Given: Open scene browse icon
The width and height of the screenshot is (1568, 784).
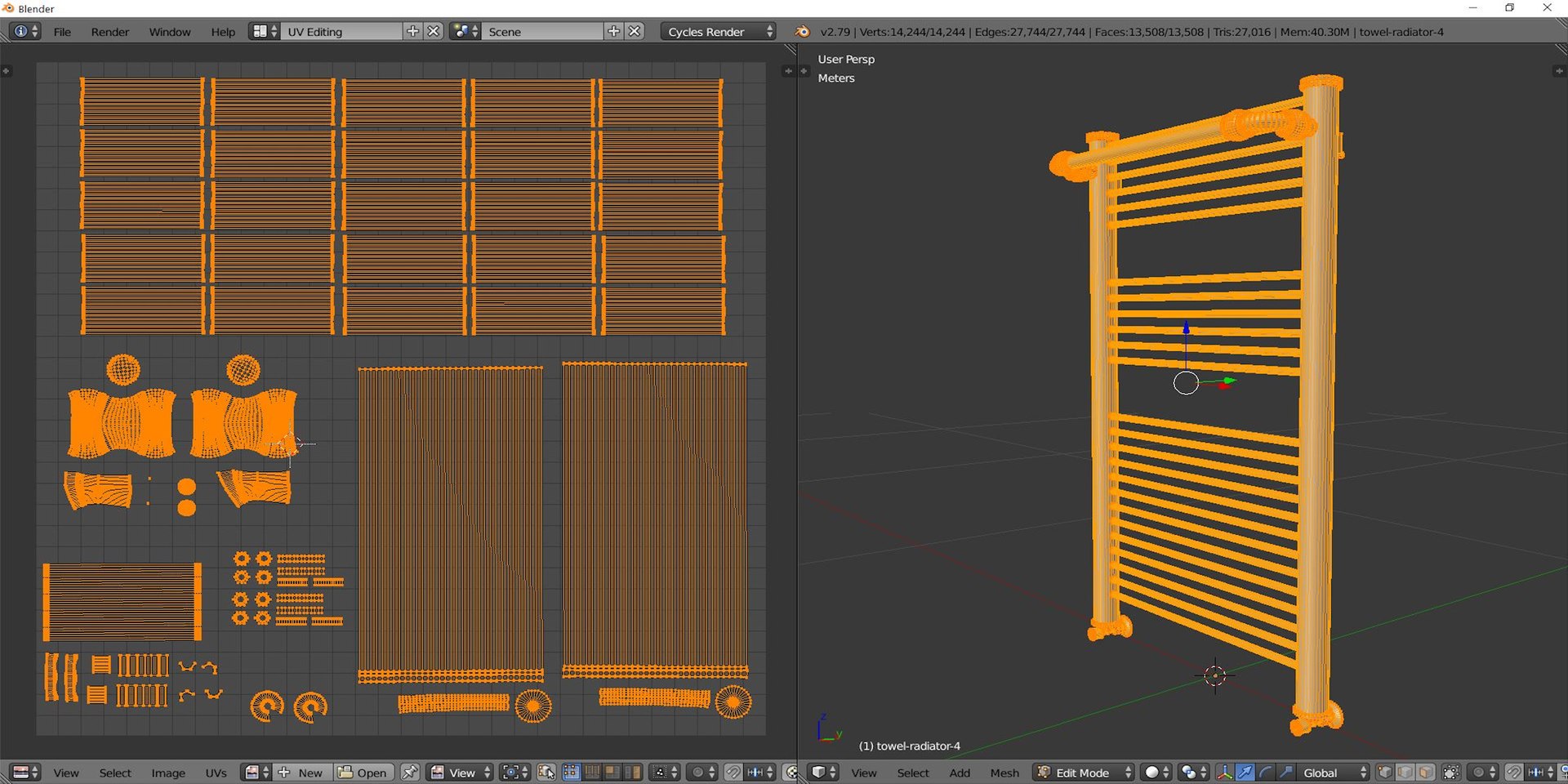Looking at the screenshot, I should [465, 31].
